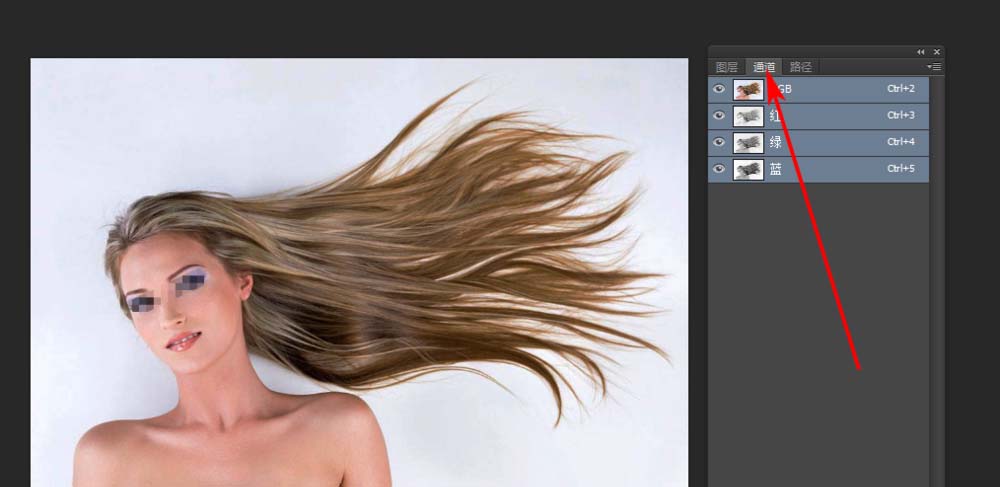Toggle the 绿 (Green) channel eye icon
This screenshot has width=1000, height=487.
point(718,143)
